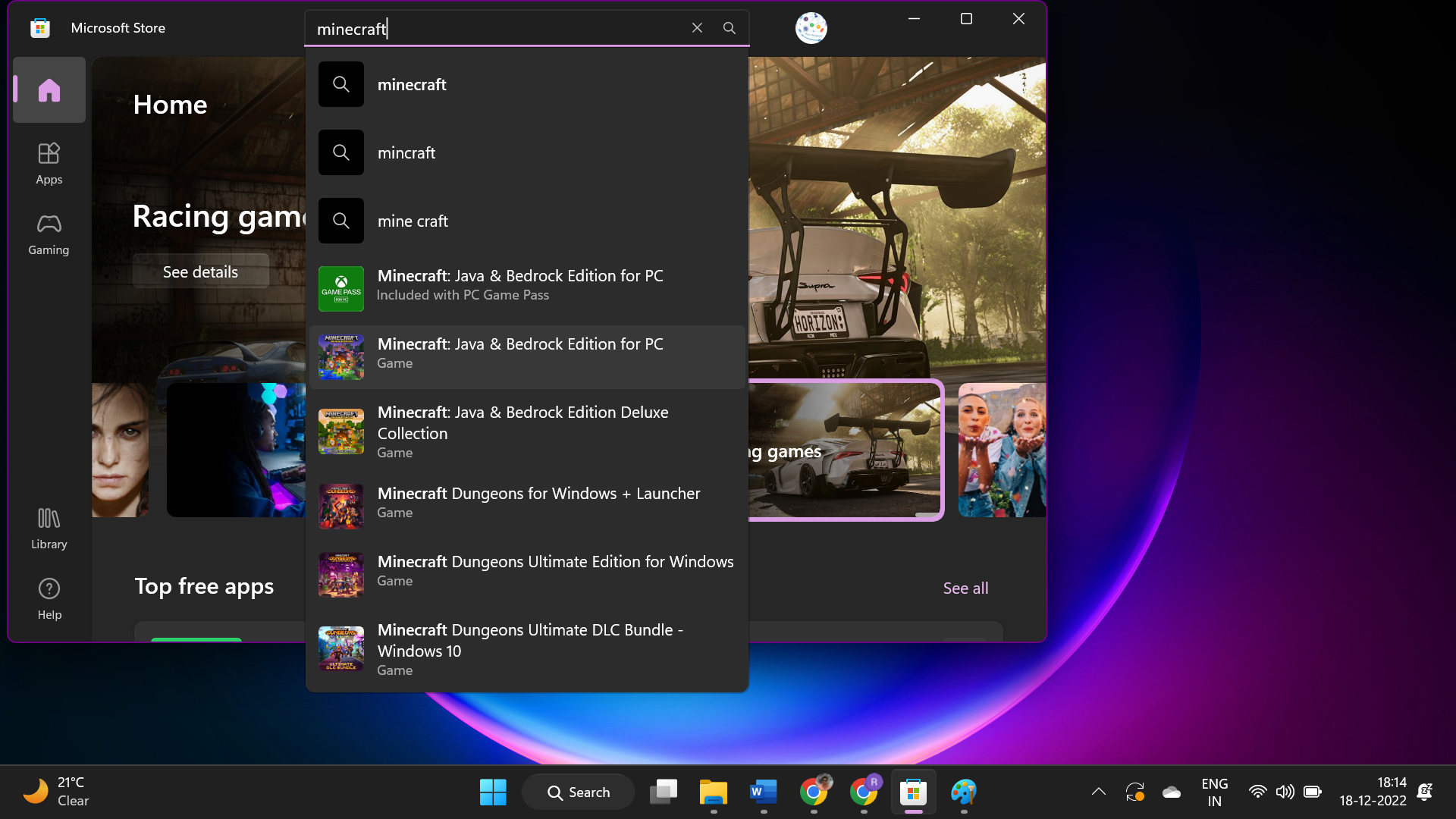Open Minecraft: Java & Bedrock Edition Deluxe Collection
Viewport: 1456px width, 819px height.
pyautogui.click(x=523, y=431)
